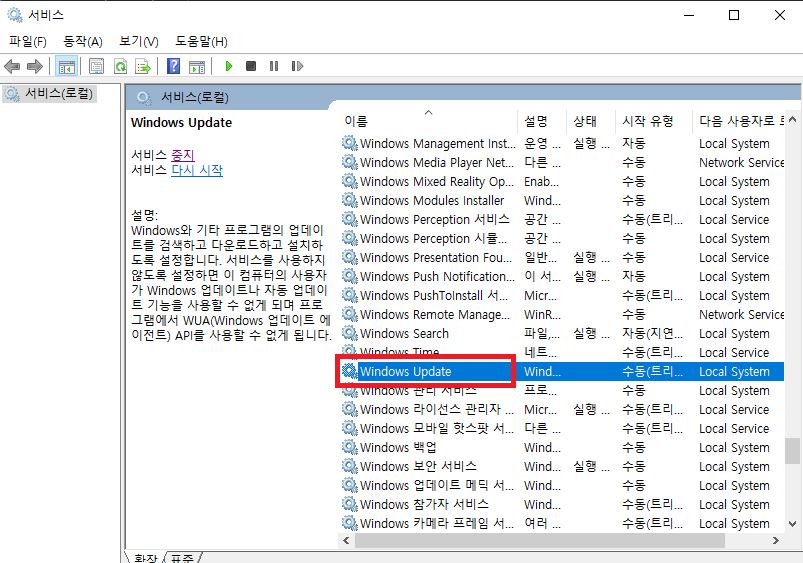This screenshot has width=803, height=563.
Task: Click the Refresh toolbar icon
Action: (120, 66)
